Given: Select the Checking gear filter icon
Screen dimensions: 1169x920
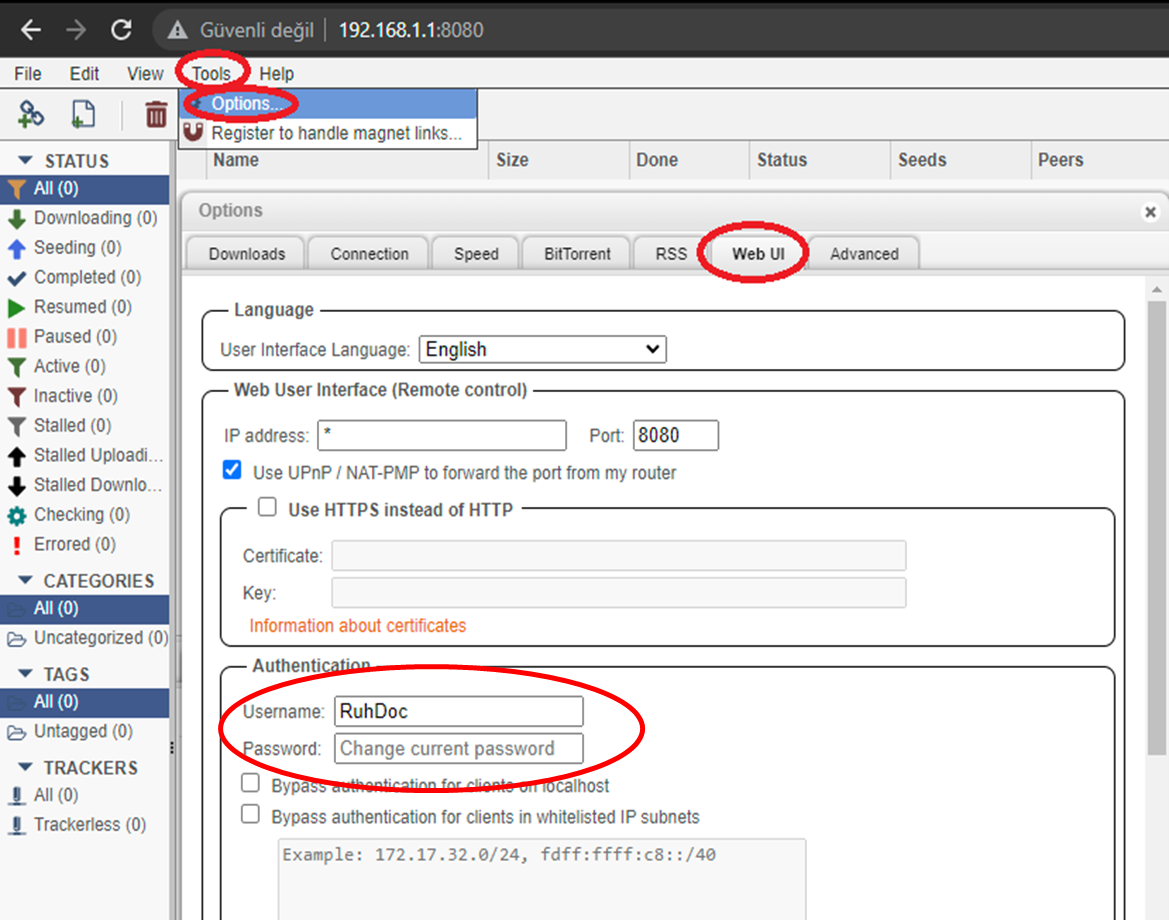Looking at the screenshot, I should point(16,515).
